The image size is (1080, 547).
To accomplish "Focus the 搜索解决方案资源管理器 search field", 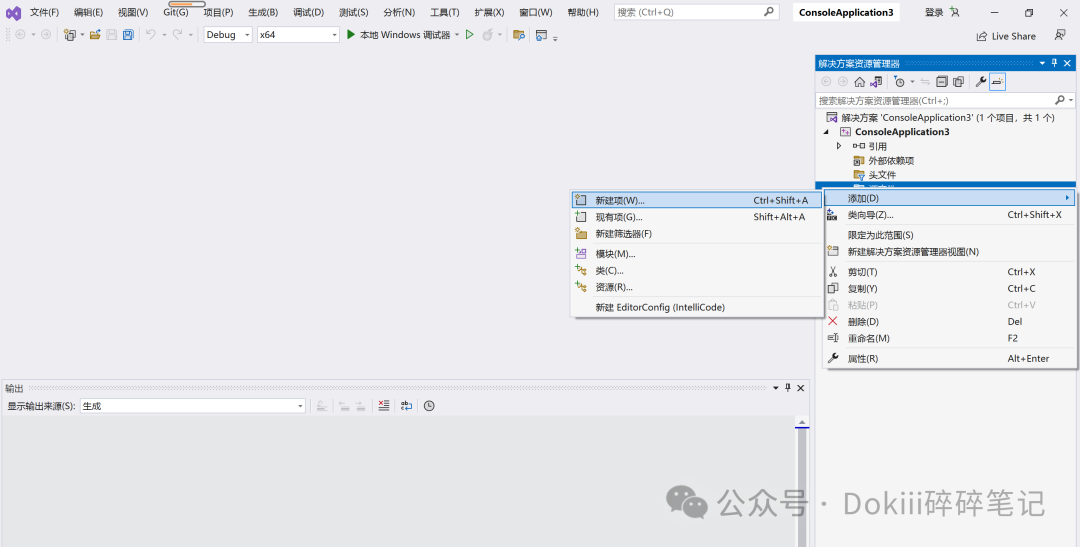I will [935, 100].
